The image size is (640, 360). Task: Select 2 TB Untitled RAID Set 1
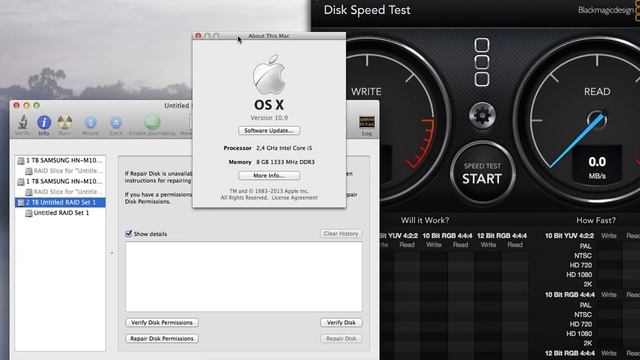tap(60, 202)
